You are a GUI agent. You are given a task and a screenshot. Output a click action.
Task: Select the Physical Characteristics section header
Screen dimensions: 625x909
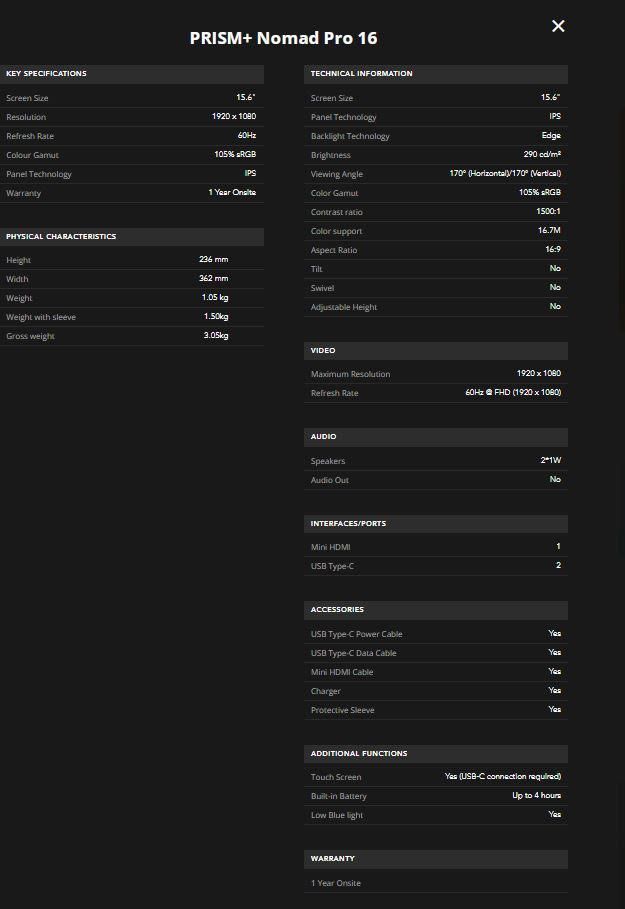click(x=61, y=237)
